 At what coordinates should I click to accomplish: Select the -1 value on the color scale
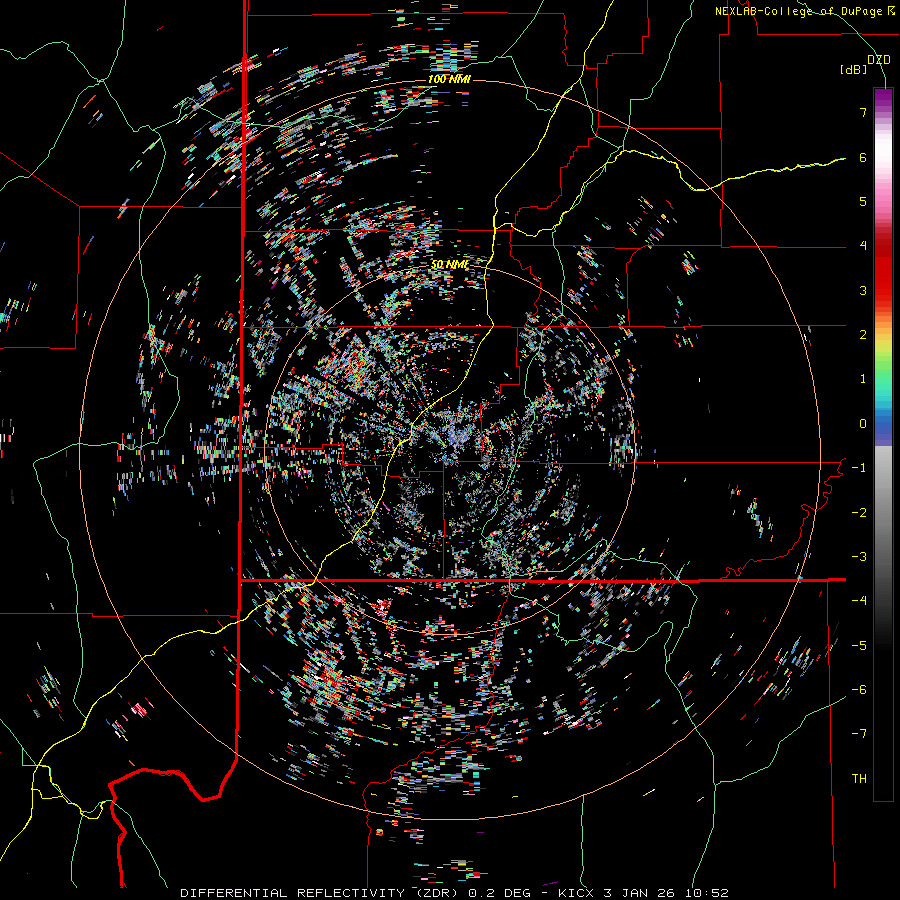(859, 468)
